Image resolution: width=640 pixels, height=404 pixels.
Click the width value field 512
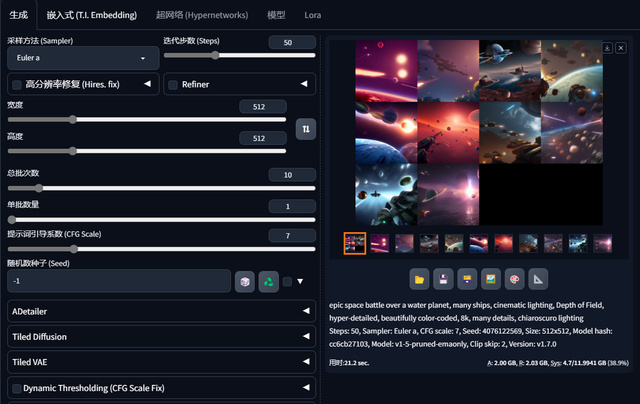pos(263,107)
